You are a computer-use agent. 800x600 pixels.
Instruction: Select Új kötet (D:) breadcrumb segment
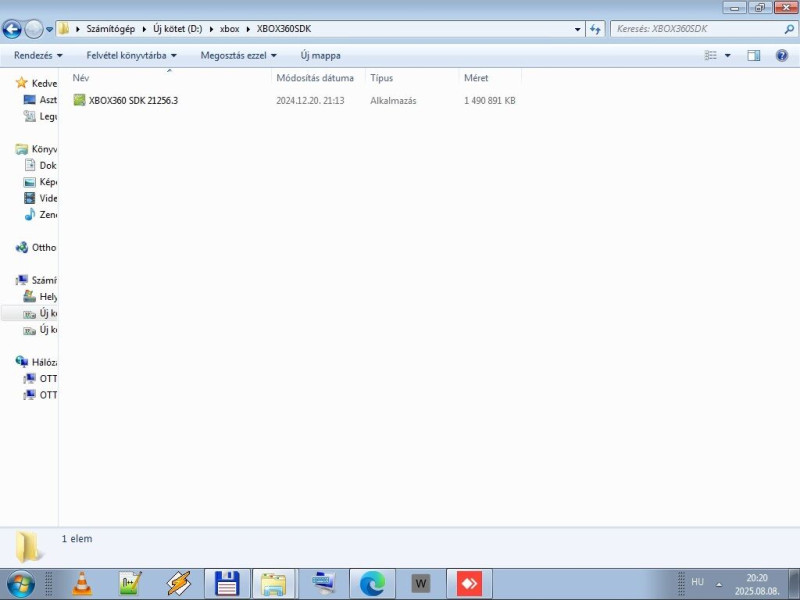pyautogui.click(x=178, y=29)
